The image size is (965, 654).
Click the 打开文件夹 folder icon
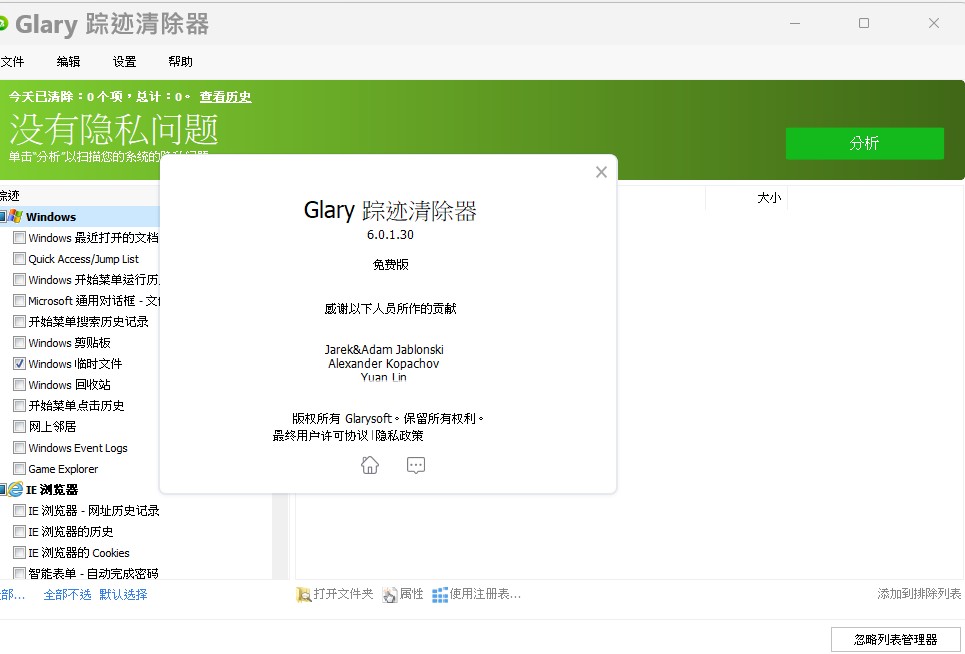(304, 595)
